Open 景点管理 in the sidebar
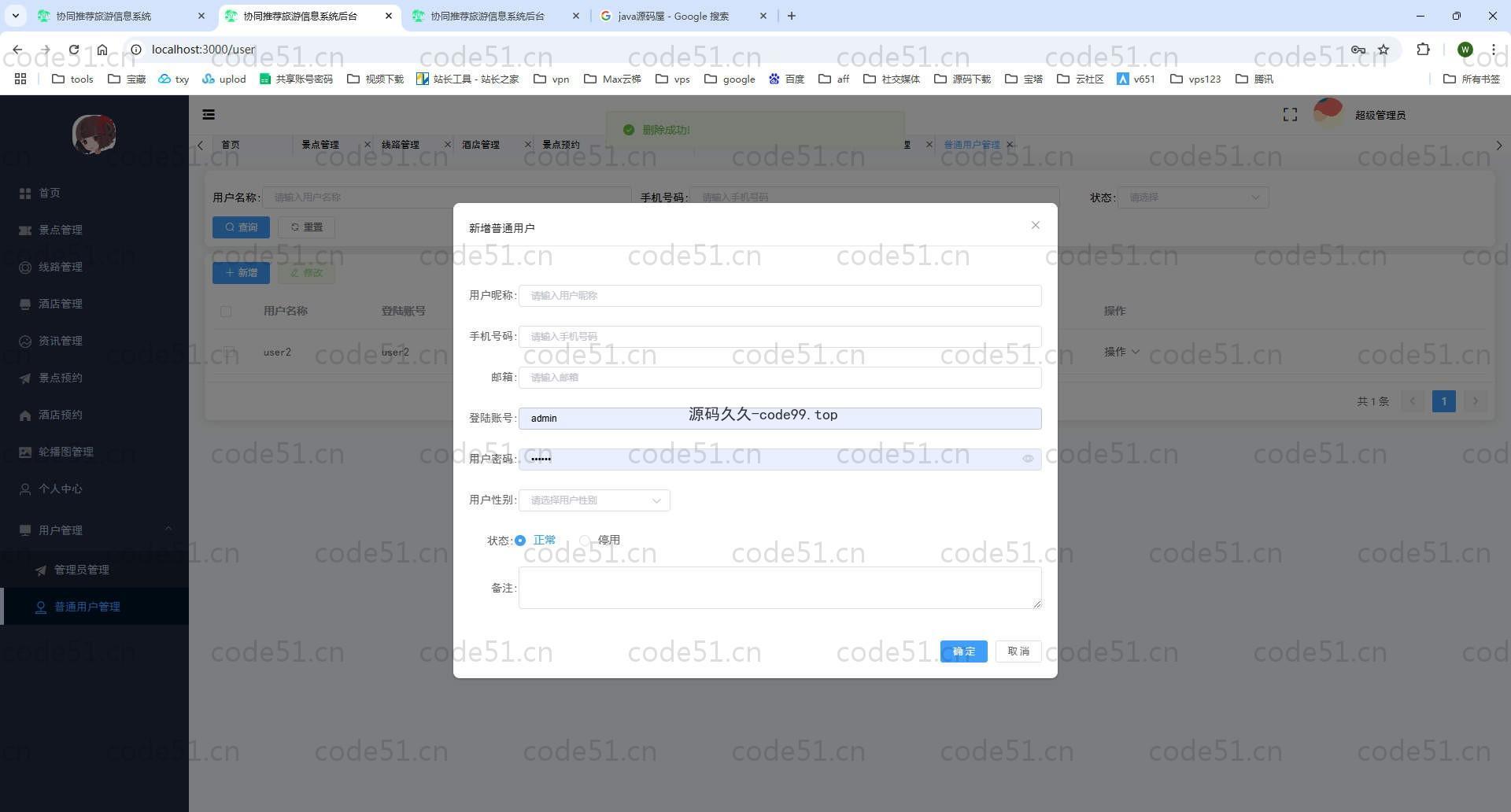The height and width of the screenshot is (812, 1511). coord(94,230)
